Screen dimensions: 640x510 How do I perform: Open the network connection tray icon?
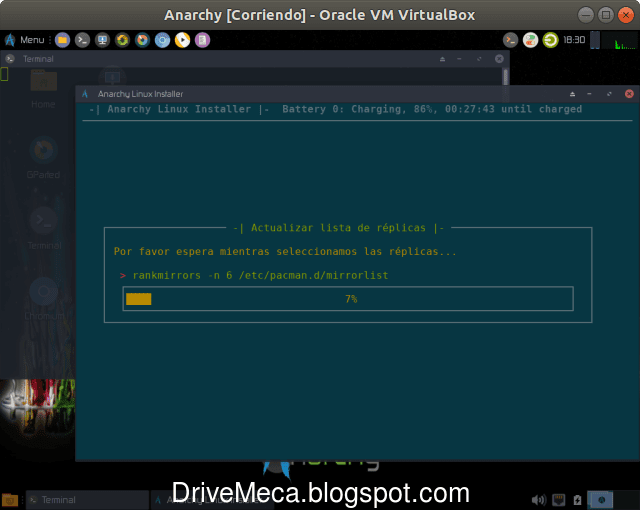(558, 500)
